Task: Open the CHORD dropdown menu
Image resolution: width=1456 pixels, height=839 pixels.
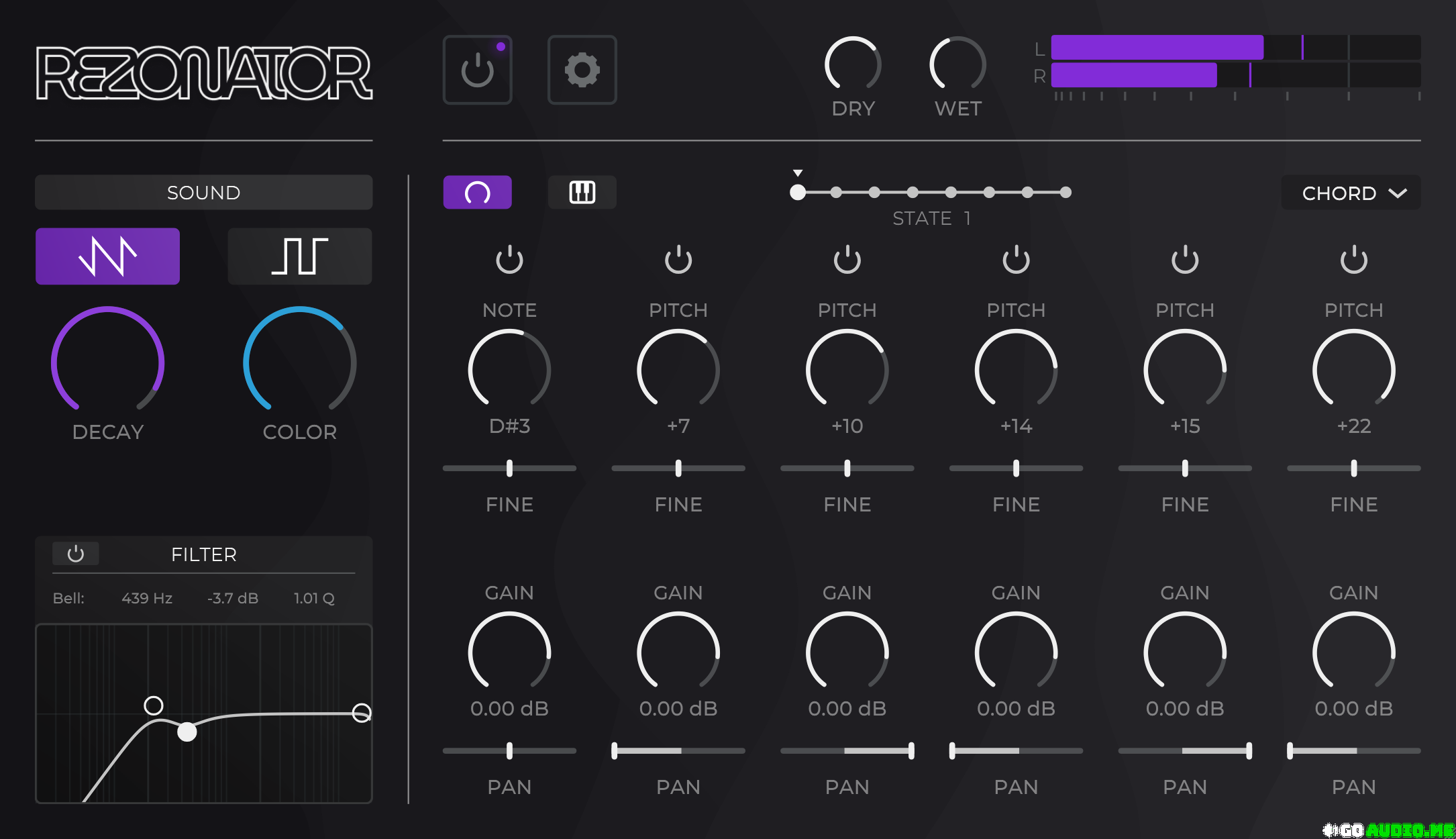Action: click(1351, 193)
